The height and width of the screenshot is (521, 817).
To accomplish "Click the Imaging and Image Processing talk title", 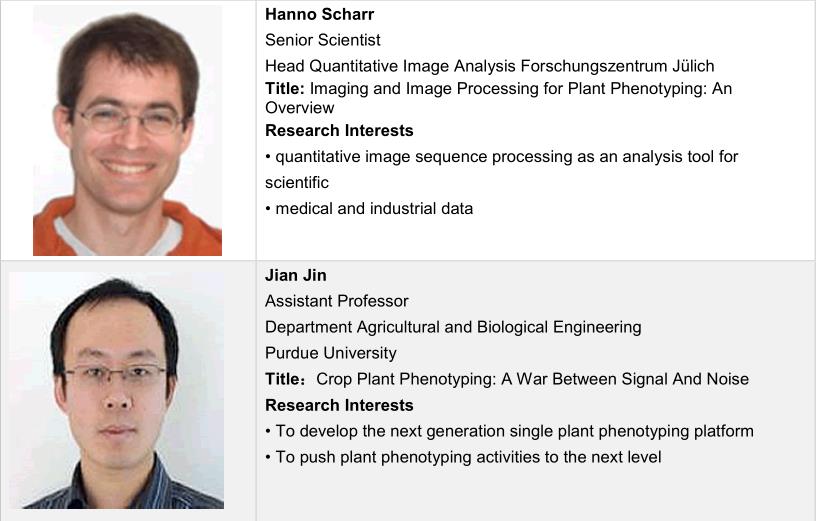I will (x=520, y=88).
